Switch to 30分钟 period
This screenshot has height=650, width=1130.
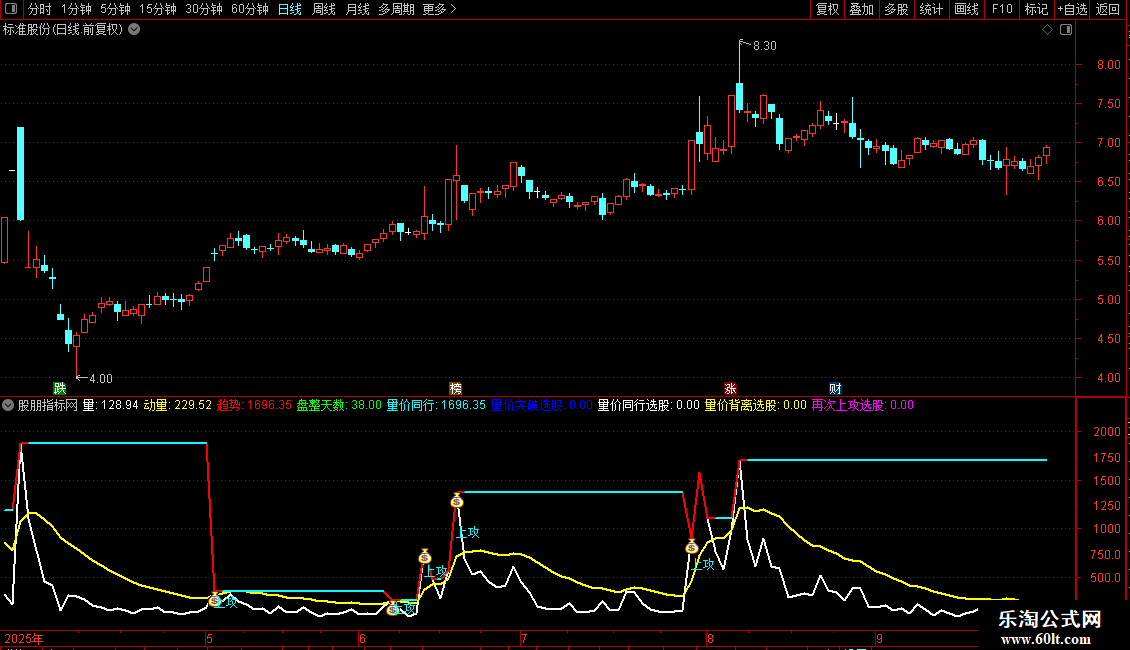click(204, 9)
